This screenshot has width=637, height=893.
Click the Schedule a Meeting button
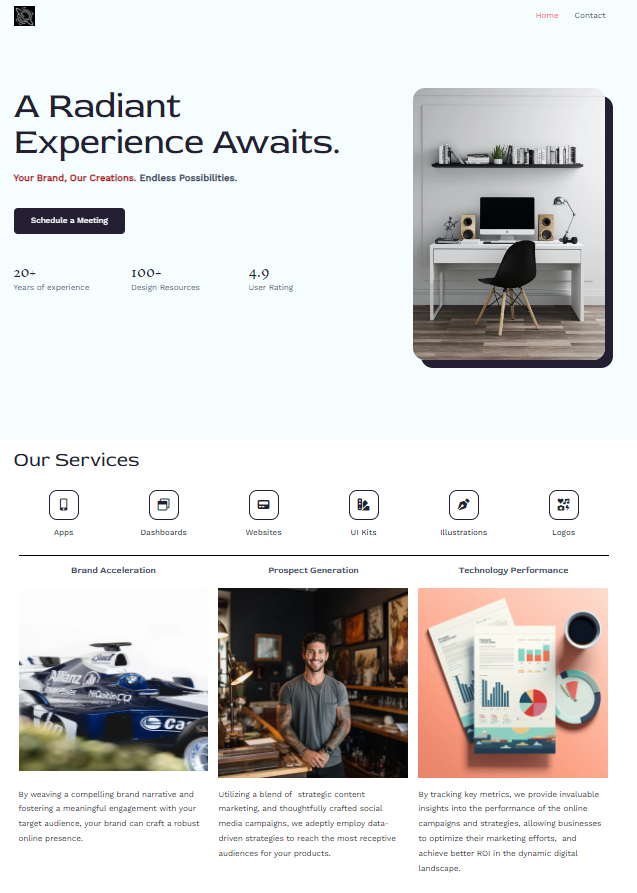(x=70, y=220)
